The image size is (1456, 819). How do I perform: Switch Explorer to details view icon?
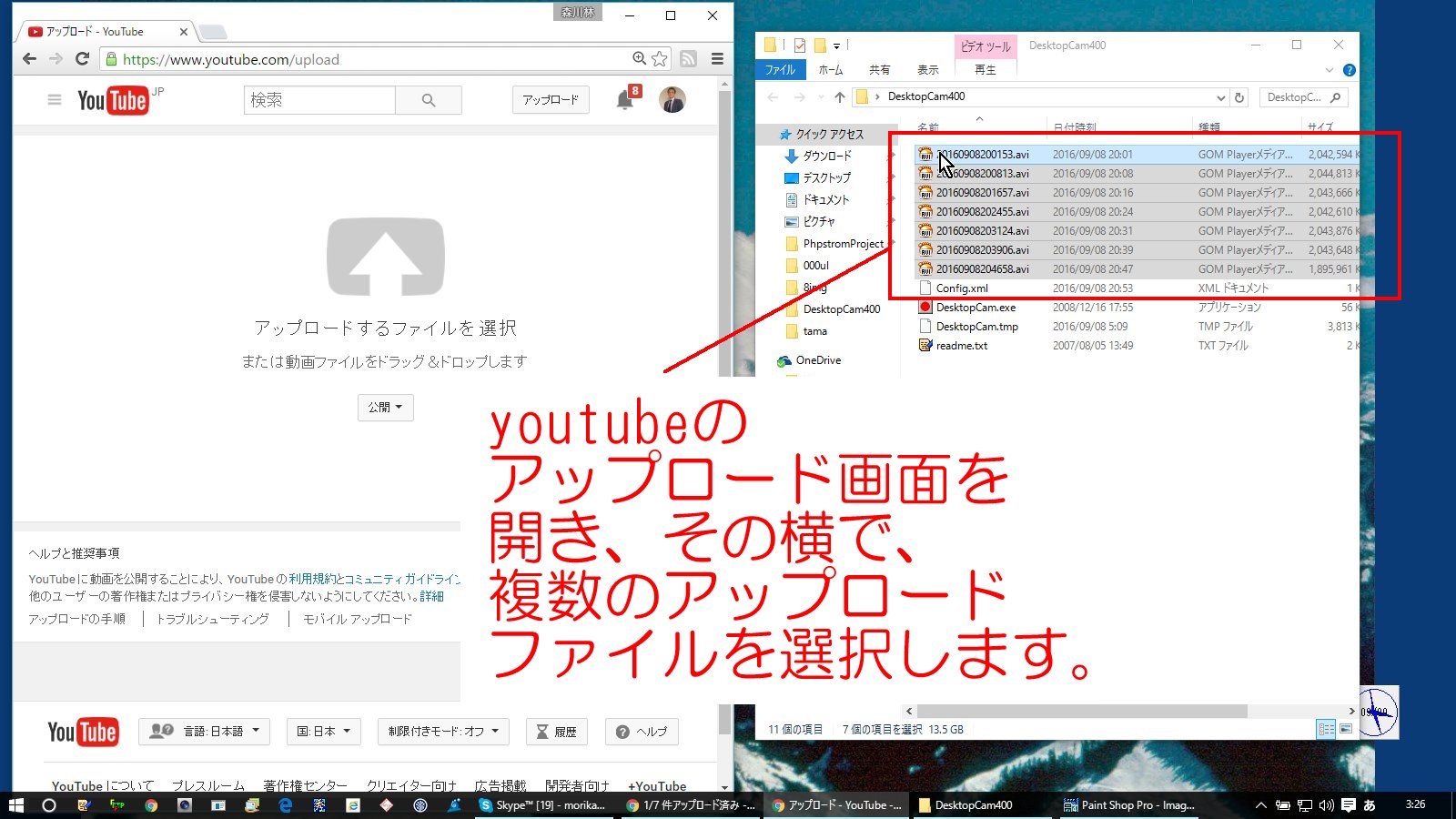click(1327, 729)
